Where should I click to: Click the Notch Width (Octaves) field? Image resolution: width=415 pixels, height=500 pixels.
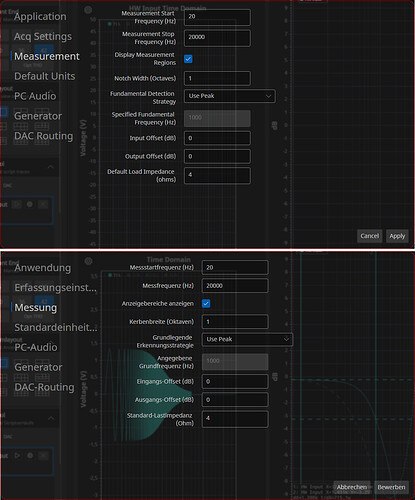point(217,78)
